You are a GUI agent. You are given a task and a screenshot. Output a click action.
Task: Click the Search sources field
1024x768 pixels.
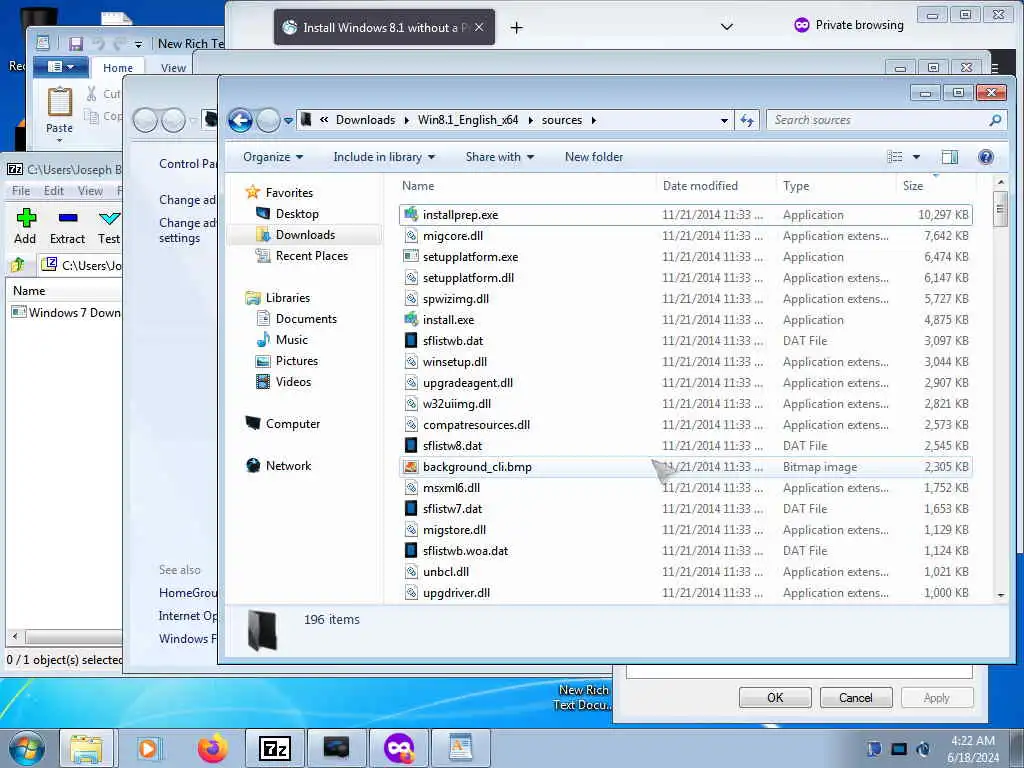(877, 120)
